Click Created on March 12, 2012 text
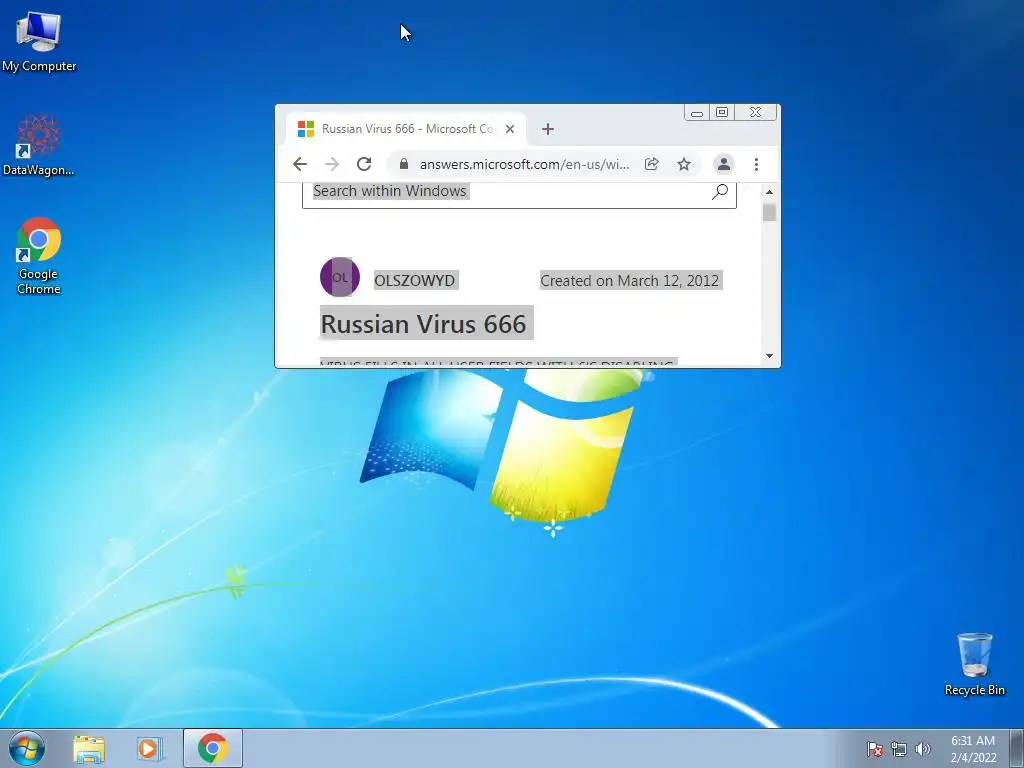 pyautogui.click(x=630, y=280)
